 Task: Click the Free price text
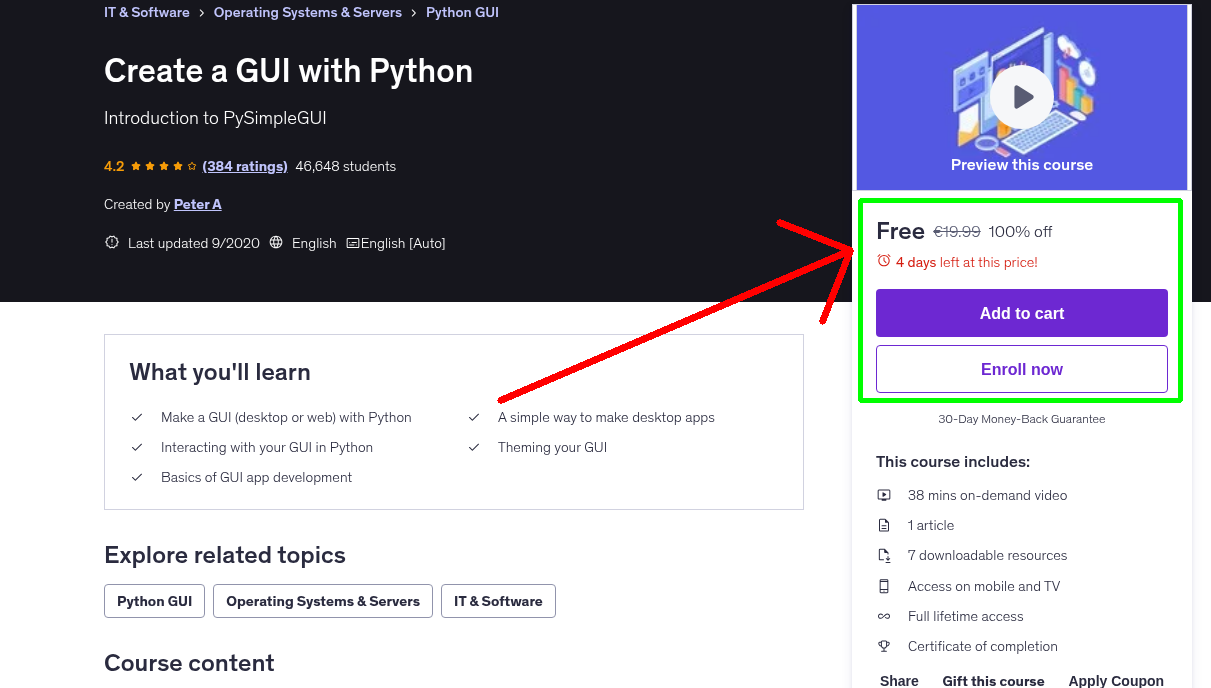click(900, 231)
